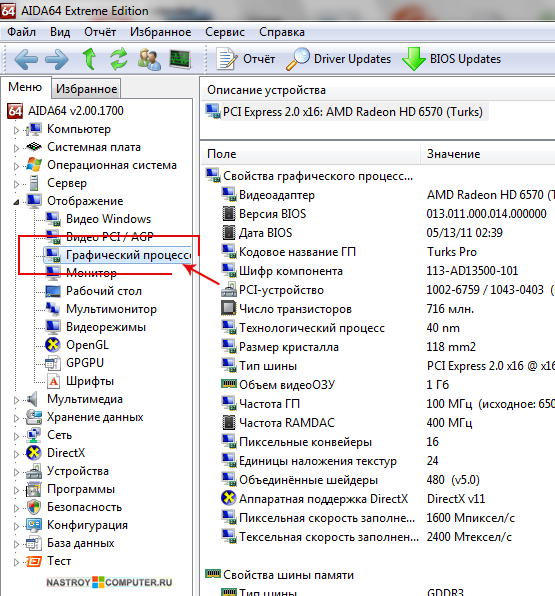Open the system monitor chart icon

[180, 59]
